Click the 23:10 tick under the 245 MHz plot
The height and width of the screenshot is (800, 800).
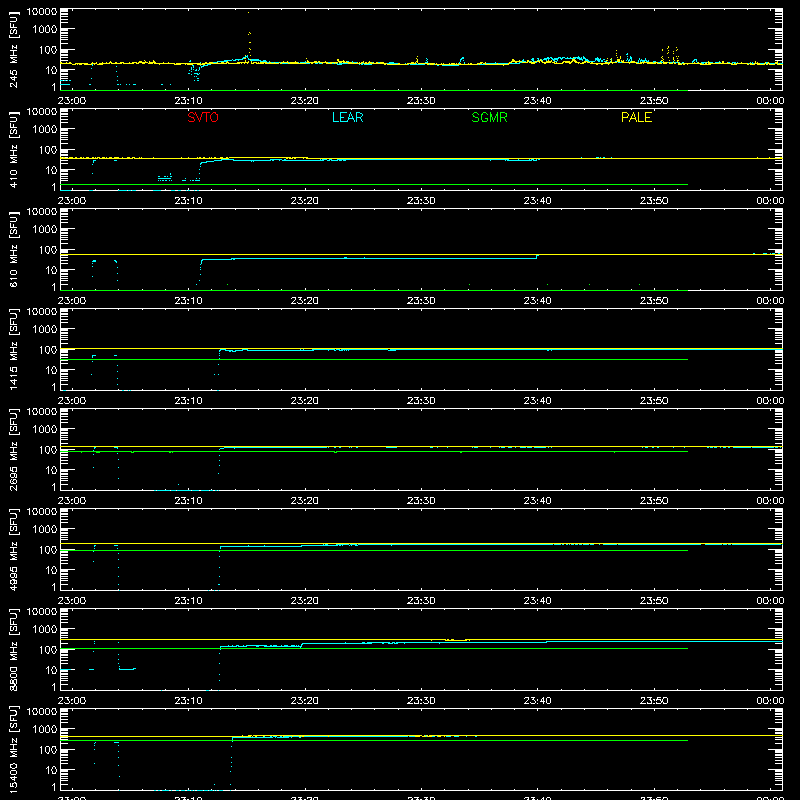pyautogui.click(x=188, y=101)
